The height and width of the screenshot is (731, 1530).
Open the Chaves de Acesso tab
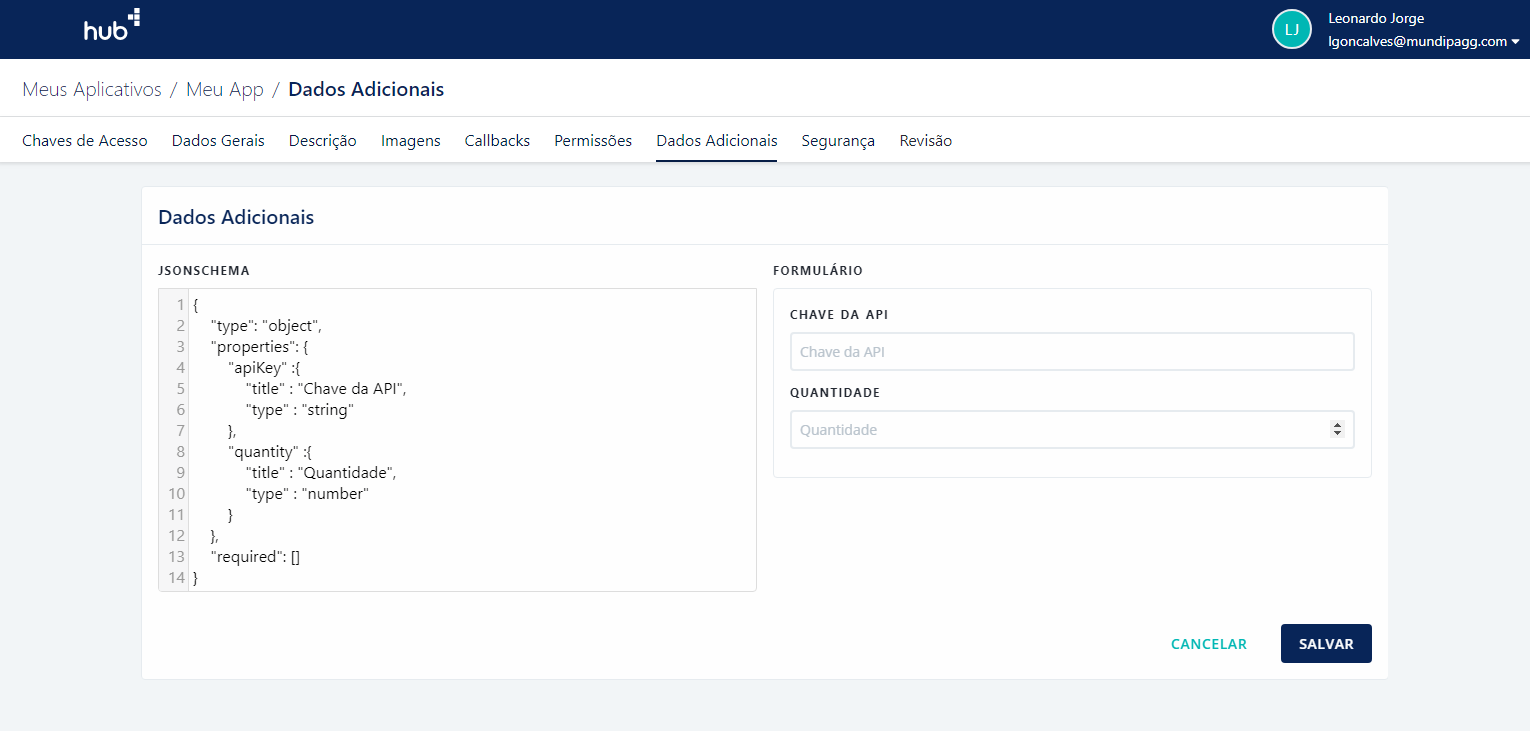point(85,141)
